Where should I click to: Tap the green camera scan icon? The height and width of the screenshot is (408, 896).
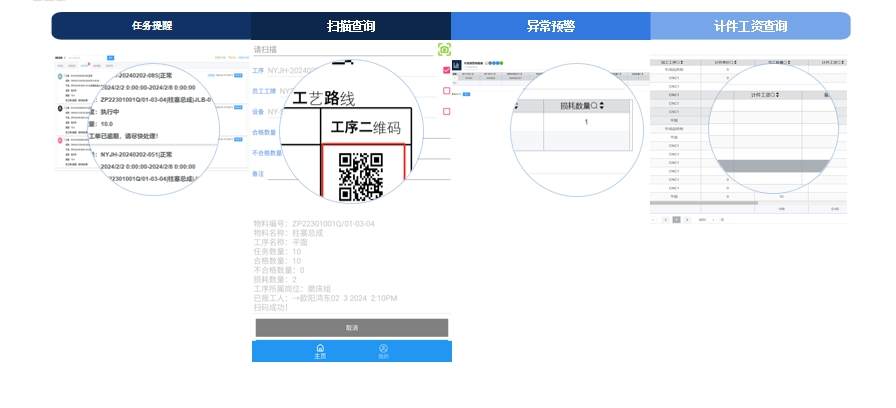[444, 49]
